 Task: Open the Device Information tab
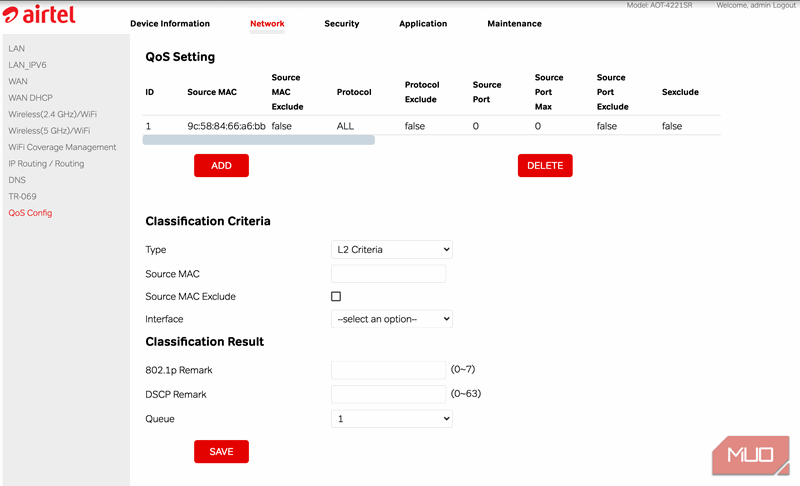tap(170, 24)
